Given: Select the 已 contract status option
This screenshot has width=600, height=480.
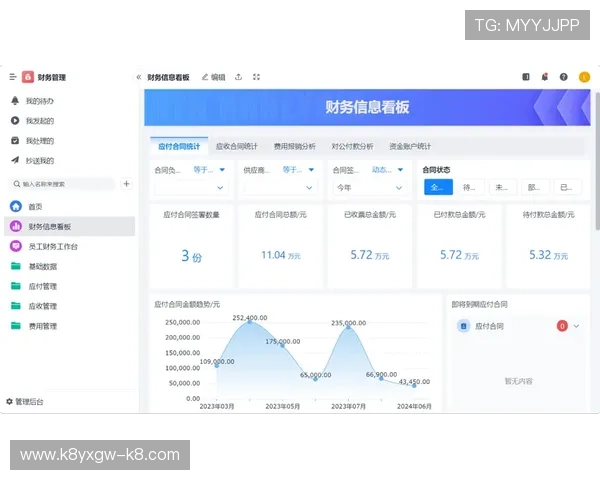Looking at the screenshot, I should 567,187.
